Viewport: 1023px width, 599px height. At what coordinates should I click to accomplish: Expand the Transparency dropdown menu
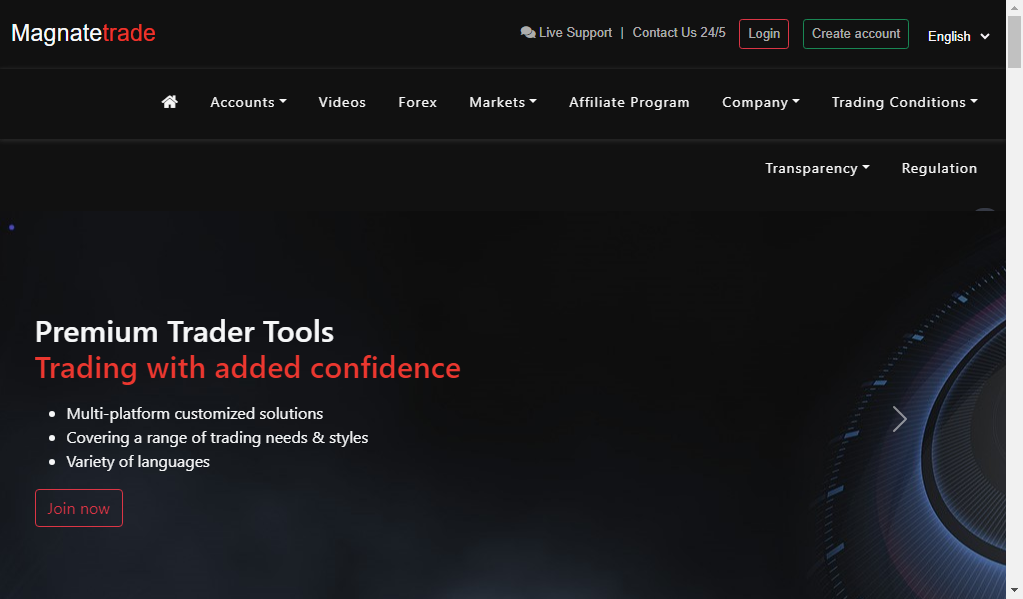tap(817, 168)
